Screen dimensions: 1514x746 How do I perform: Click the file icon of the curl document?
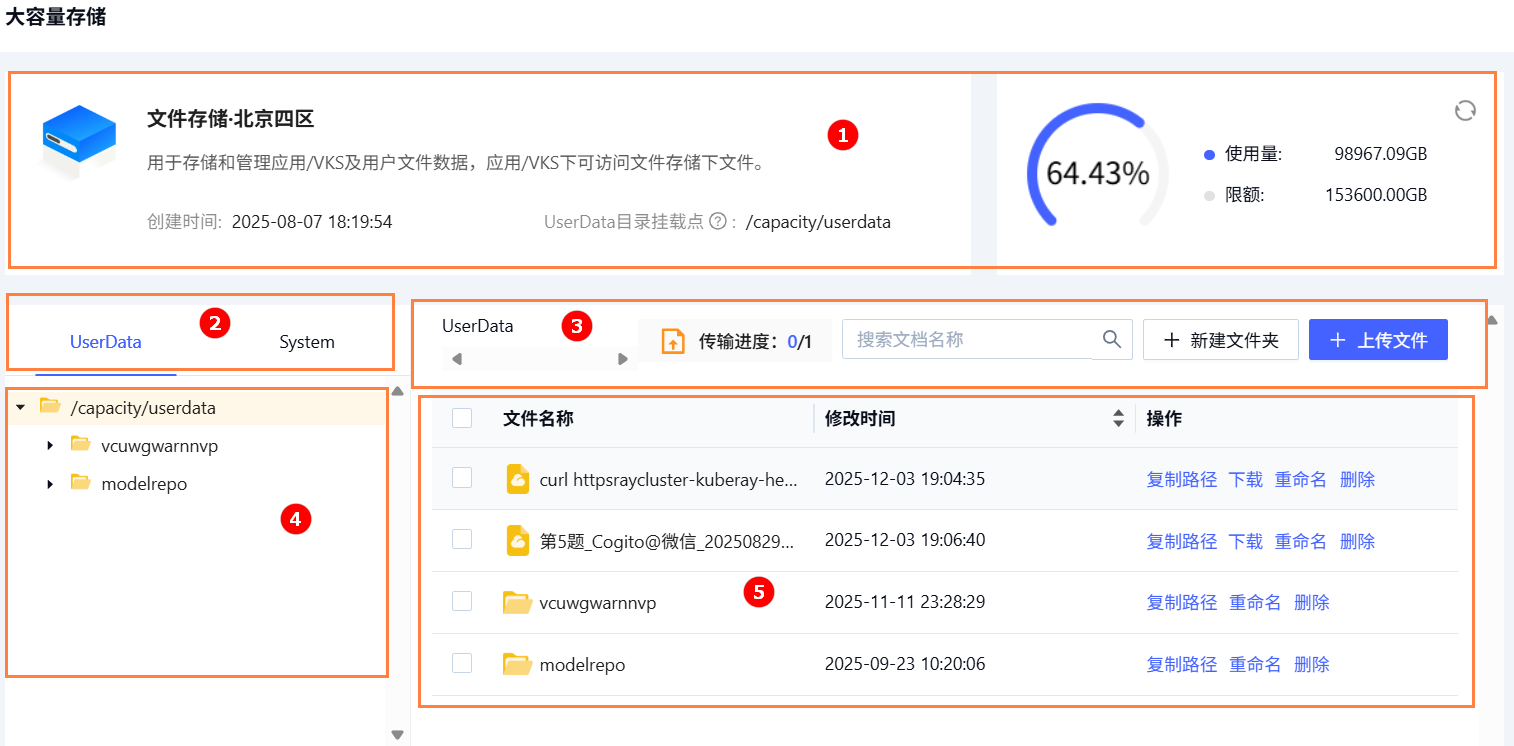point(517,478)
